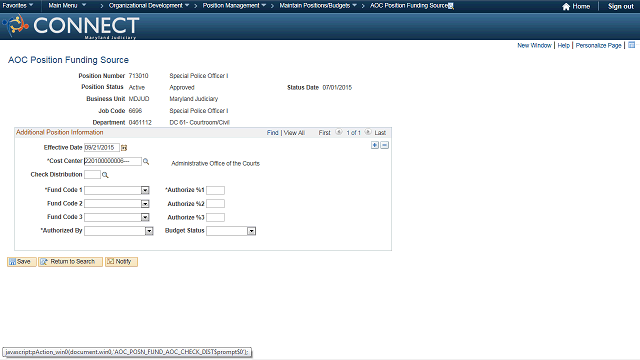Click the CONNECT Maryland Judiciary logo
The height and width of the screenshot is (360, 640).
pyautogui.click(x=71, y=27)
